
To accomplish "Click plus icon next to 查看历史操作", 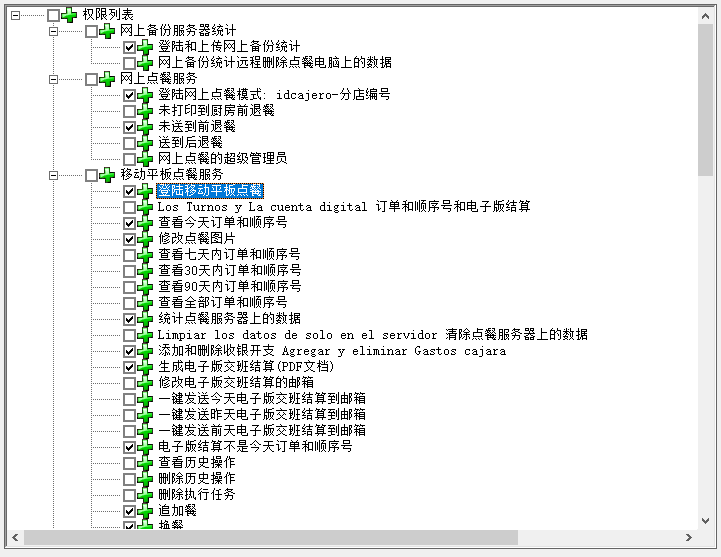I will (x=145, y=463).
